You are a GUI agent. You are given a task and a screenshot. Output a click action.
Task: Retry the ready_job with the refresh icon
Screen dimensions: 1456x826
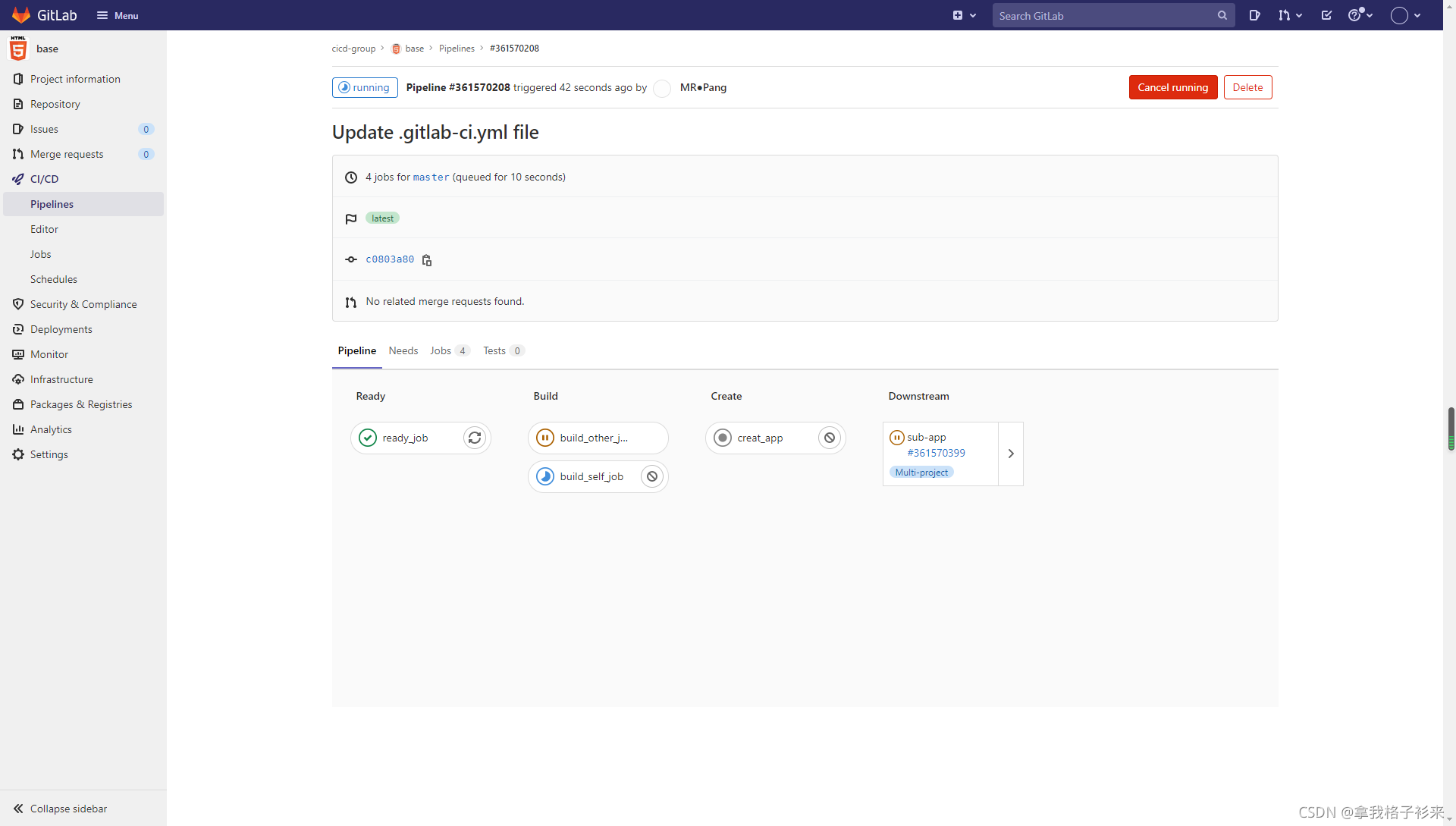point(475,438)
